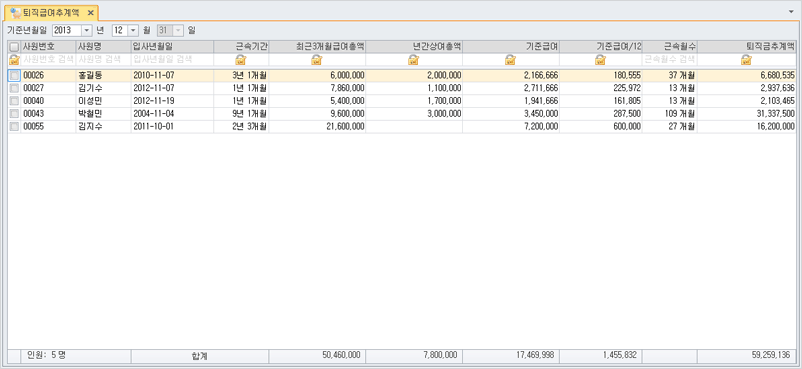Screen dimensions: 802x369
Task: Click lock icon under 기준급여 column
Action: (510, 60)
